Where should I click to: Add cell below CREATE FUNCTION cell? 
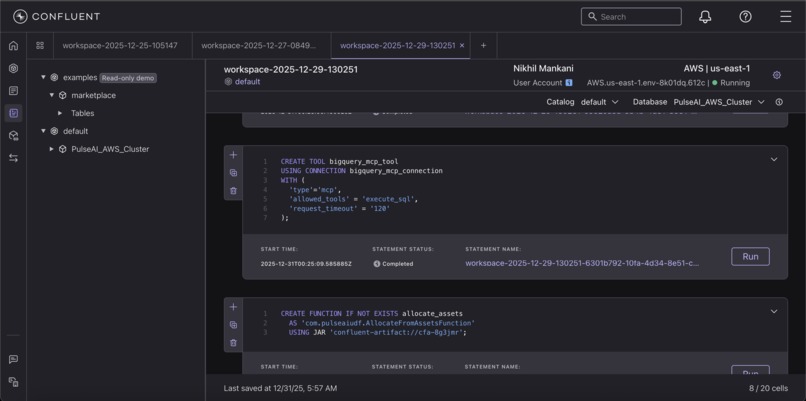(x=233, y=307)
